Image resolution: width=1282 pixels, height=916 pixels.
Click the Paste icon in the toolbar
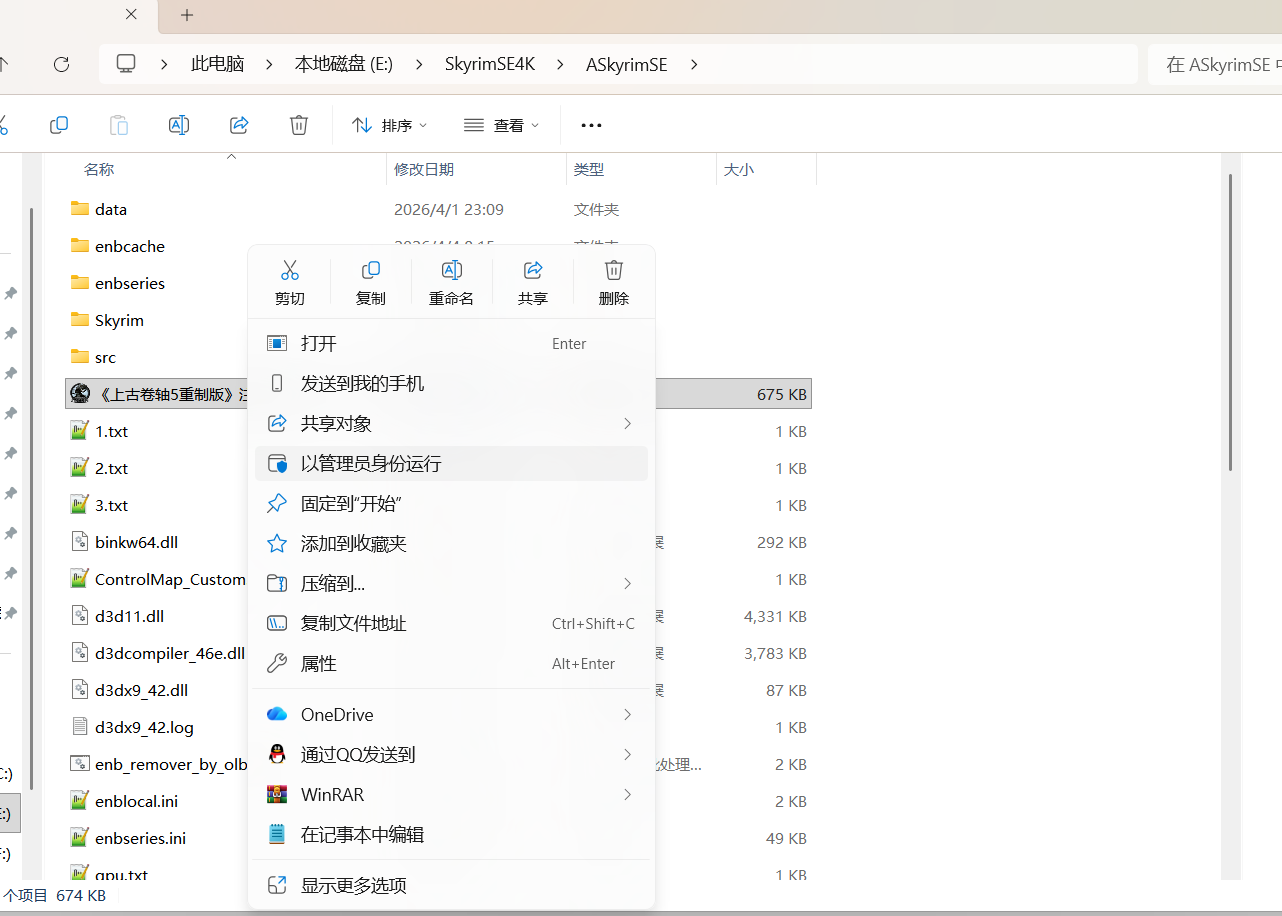pos(118,125)
